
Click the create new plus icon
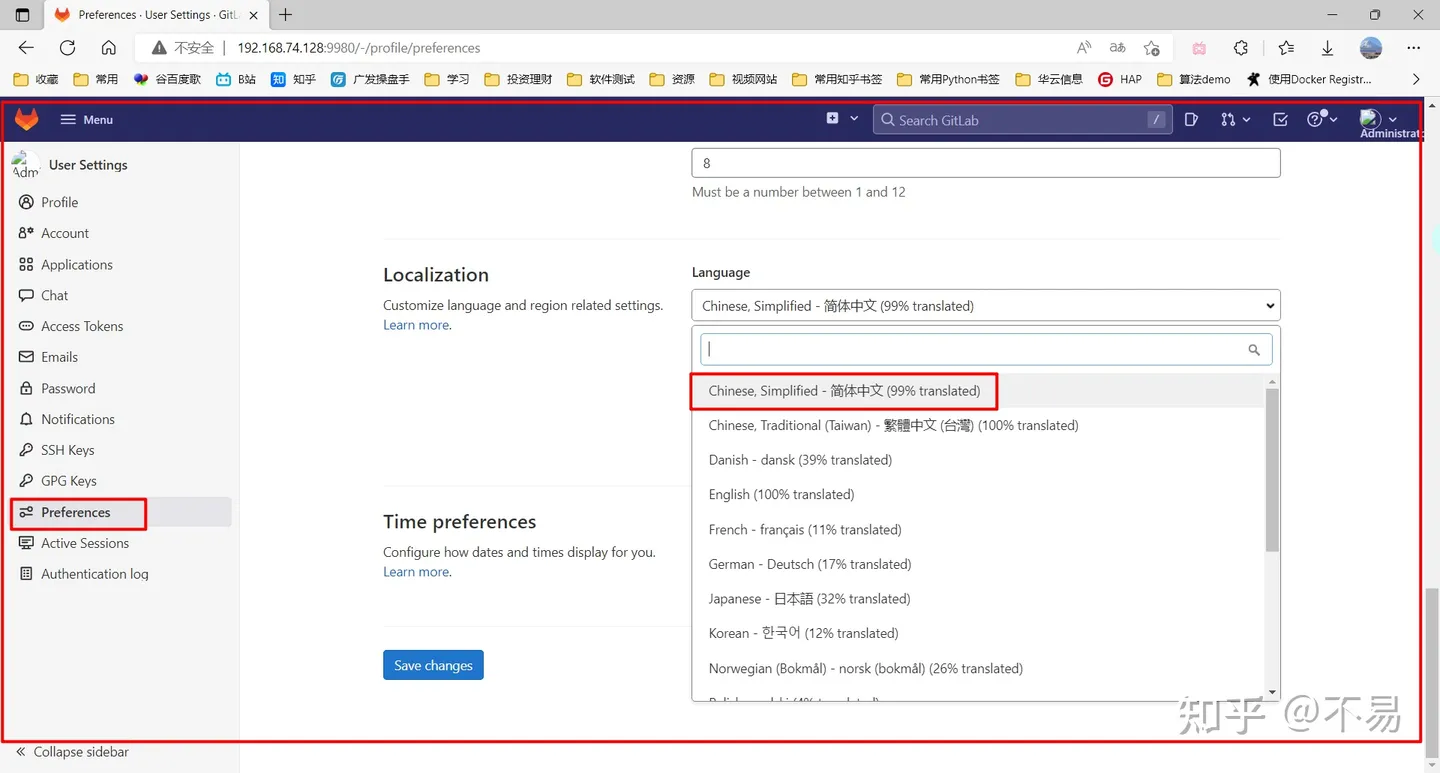pos(832,119)
